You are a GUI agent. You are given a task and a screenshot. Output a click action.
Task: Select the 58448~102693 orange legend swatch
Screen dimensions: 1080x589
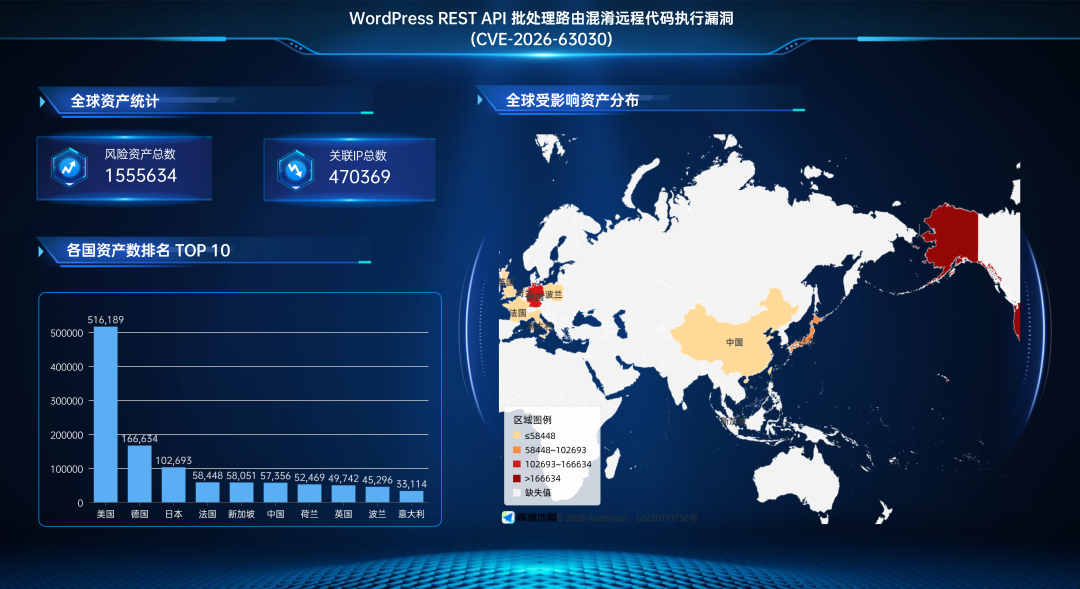[517, 450]
